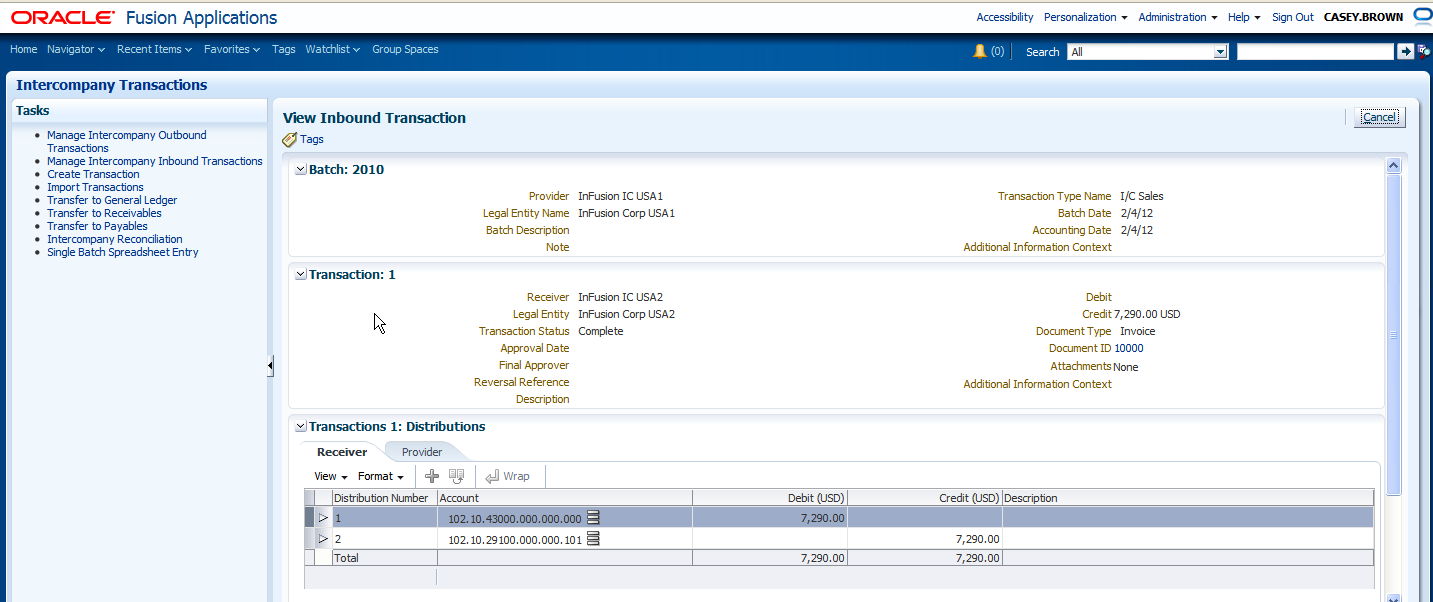Open the Watchlist dropdown

click(333, 49)
